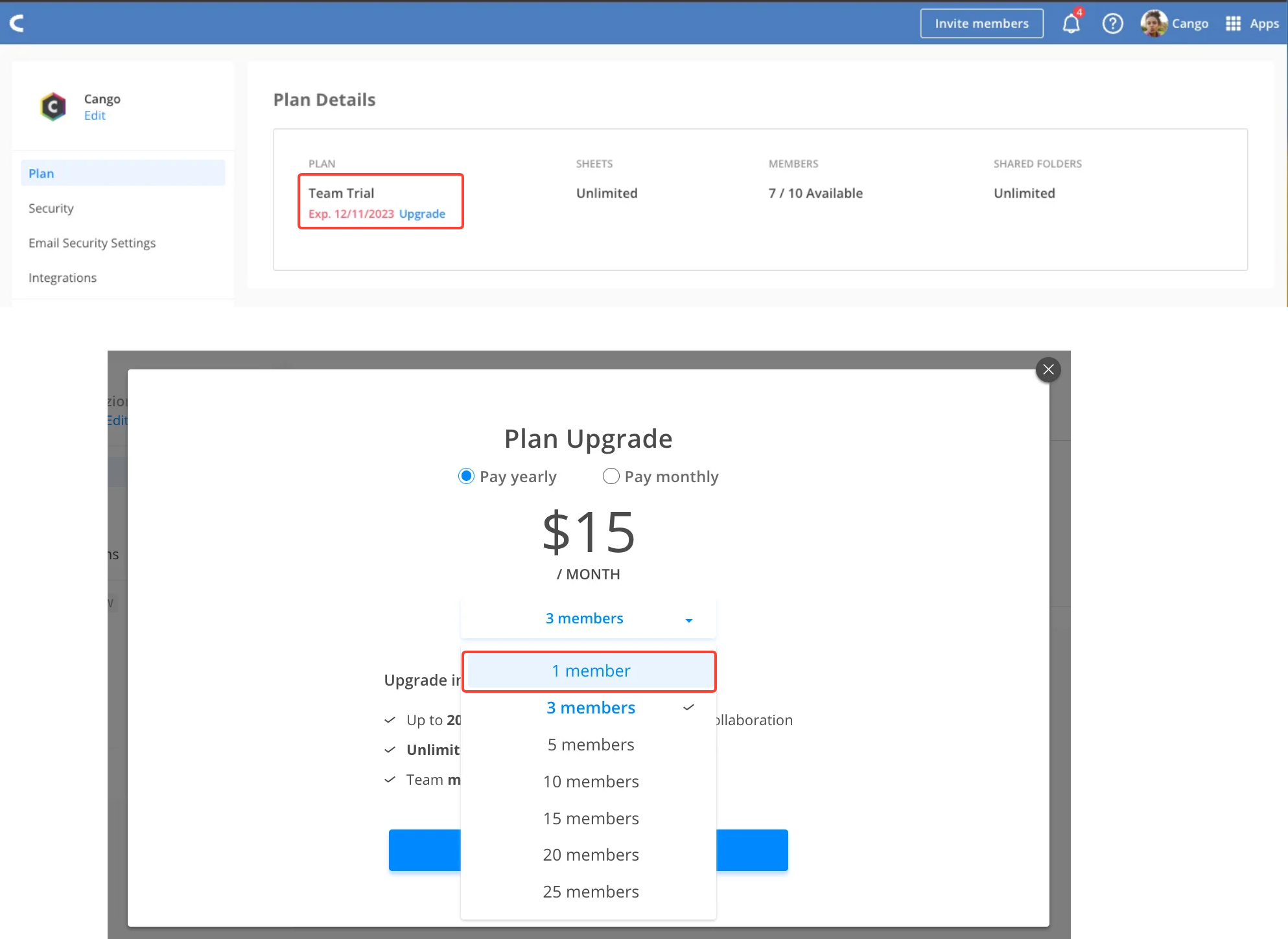
Task: Click Edit under the Cango workspace name
Action: coord(95,115)
